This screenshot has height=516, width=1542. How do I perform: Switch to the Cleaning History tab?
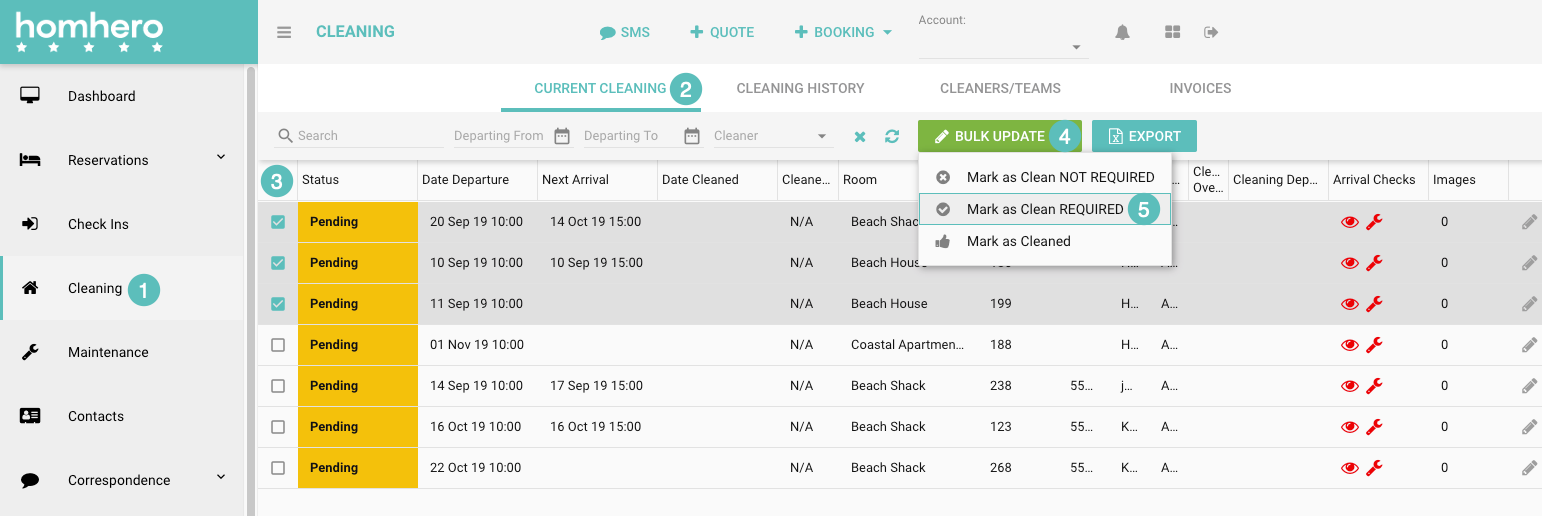point(800,88)
